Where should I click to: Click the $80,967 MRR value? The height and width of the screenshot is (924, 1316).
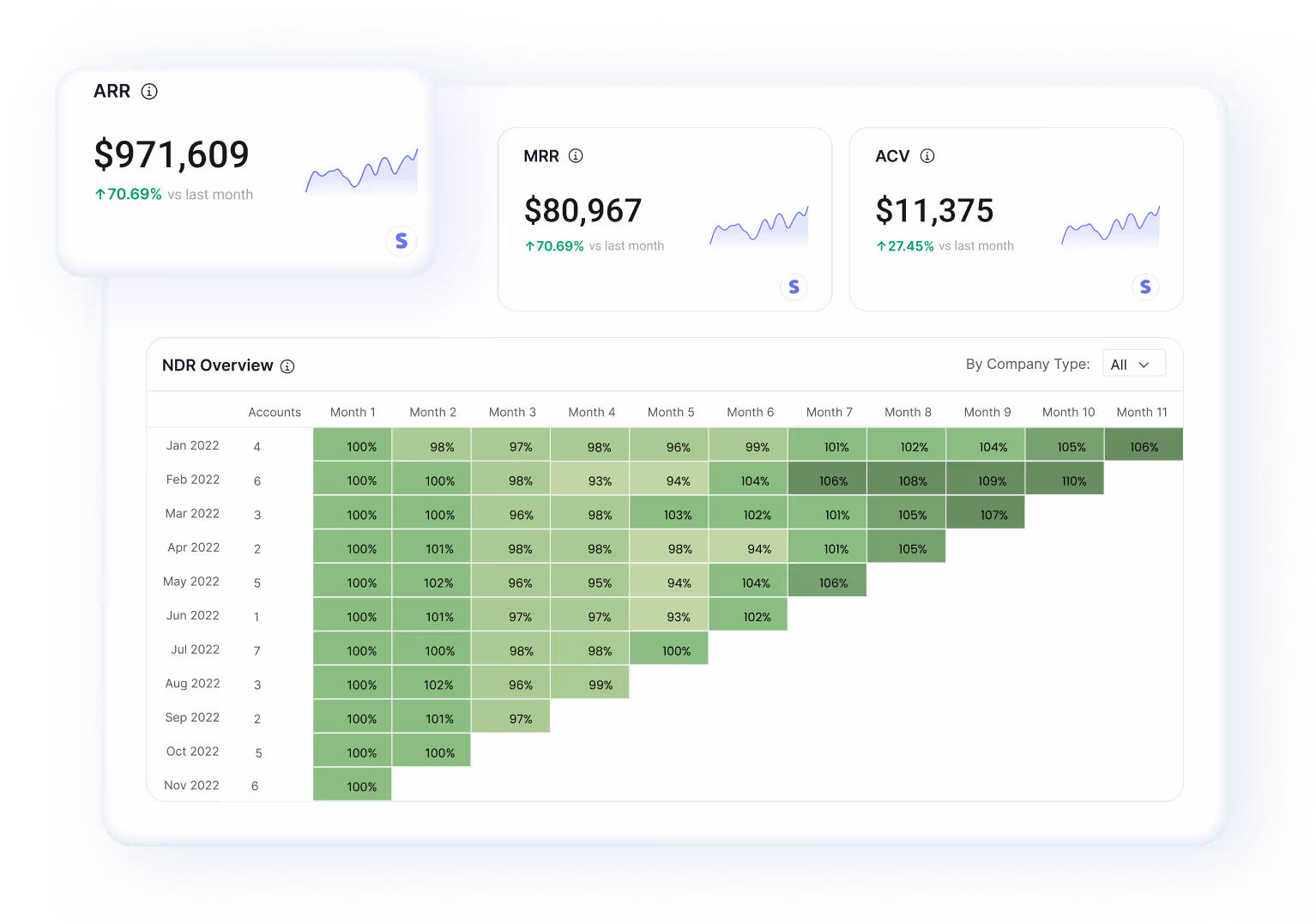click(x=583, y=210)
